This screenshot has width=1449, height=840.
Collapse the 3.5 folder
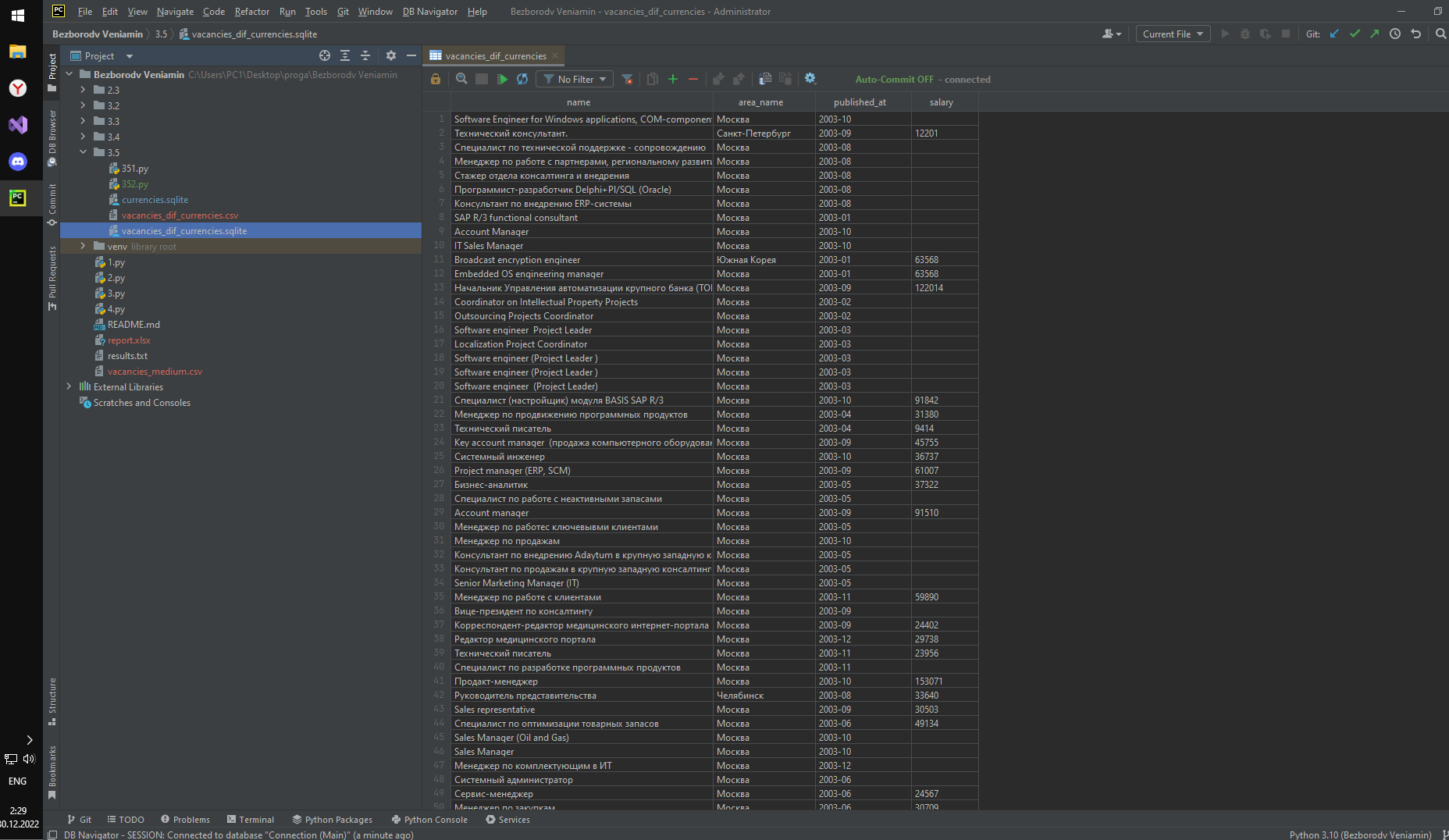pyautogui.click(x=83, y=152)
